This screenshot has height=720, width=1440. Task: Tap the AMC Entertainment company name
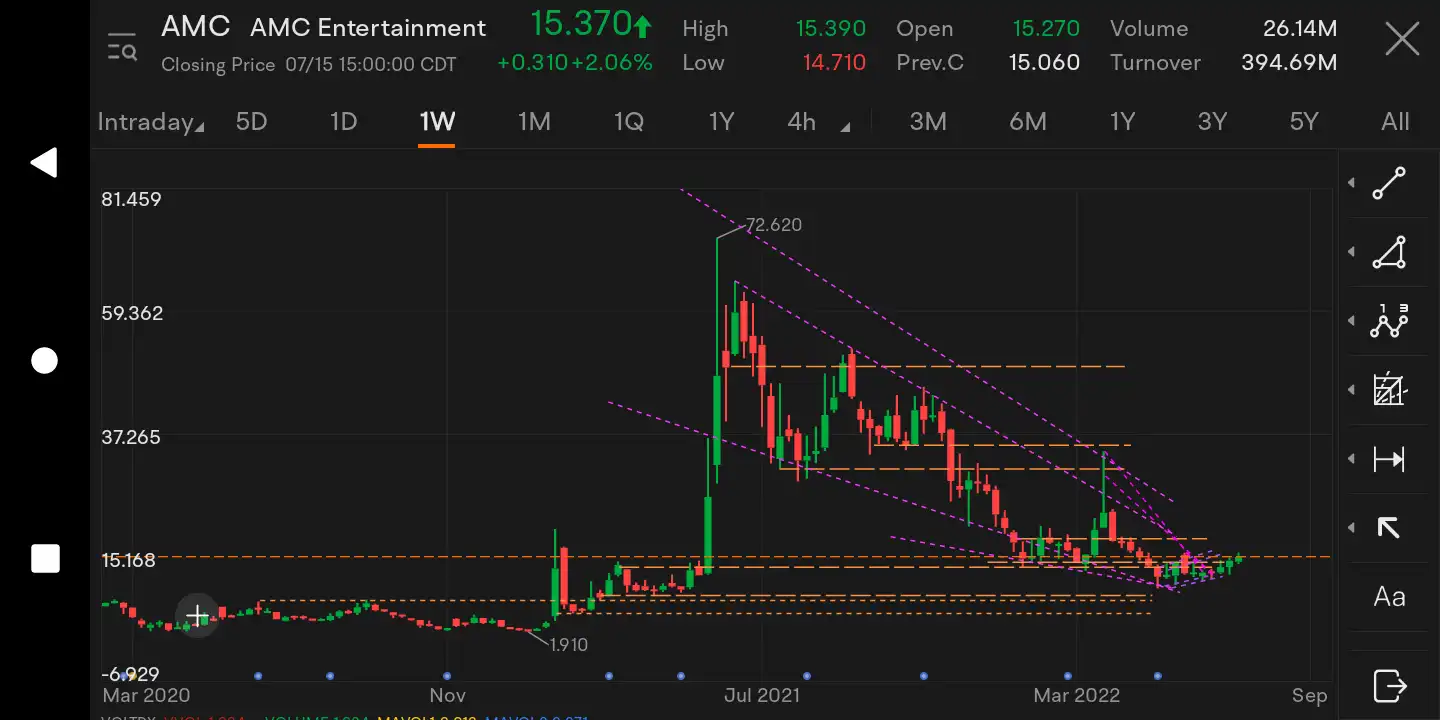point(368,27)
